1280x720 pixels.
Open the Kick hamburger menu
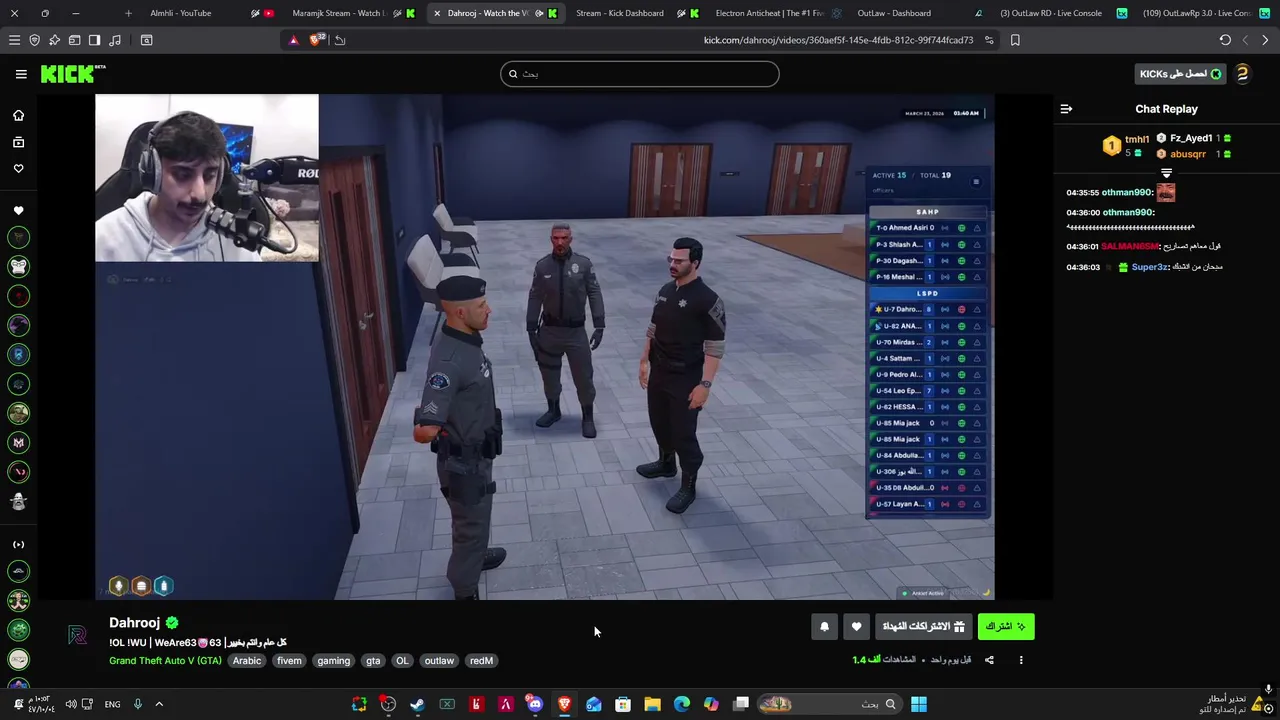point(21,74)
